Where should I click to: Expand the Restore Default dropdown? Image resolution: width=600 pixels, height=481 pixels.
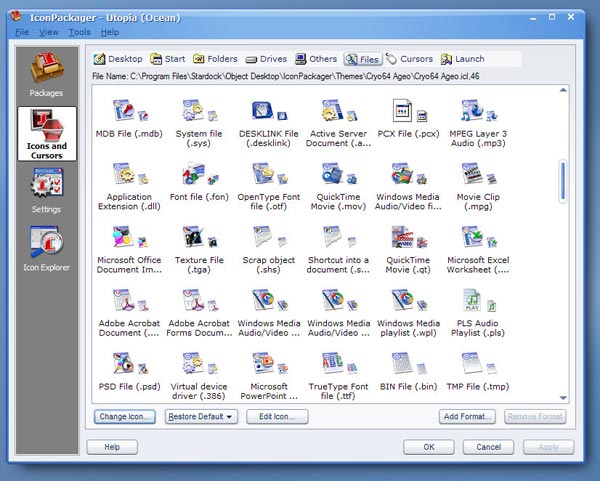pyautogui.click(x=201, y=416)
